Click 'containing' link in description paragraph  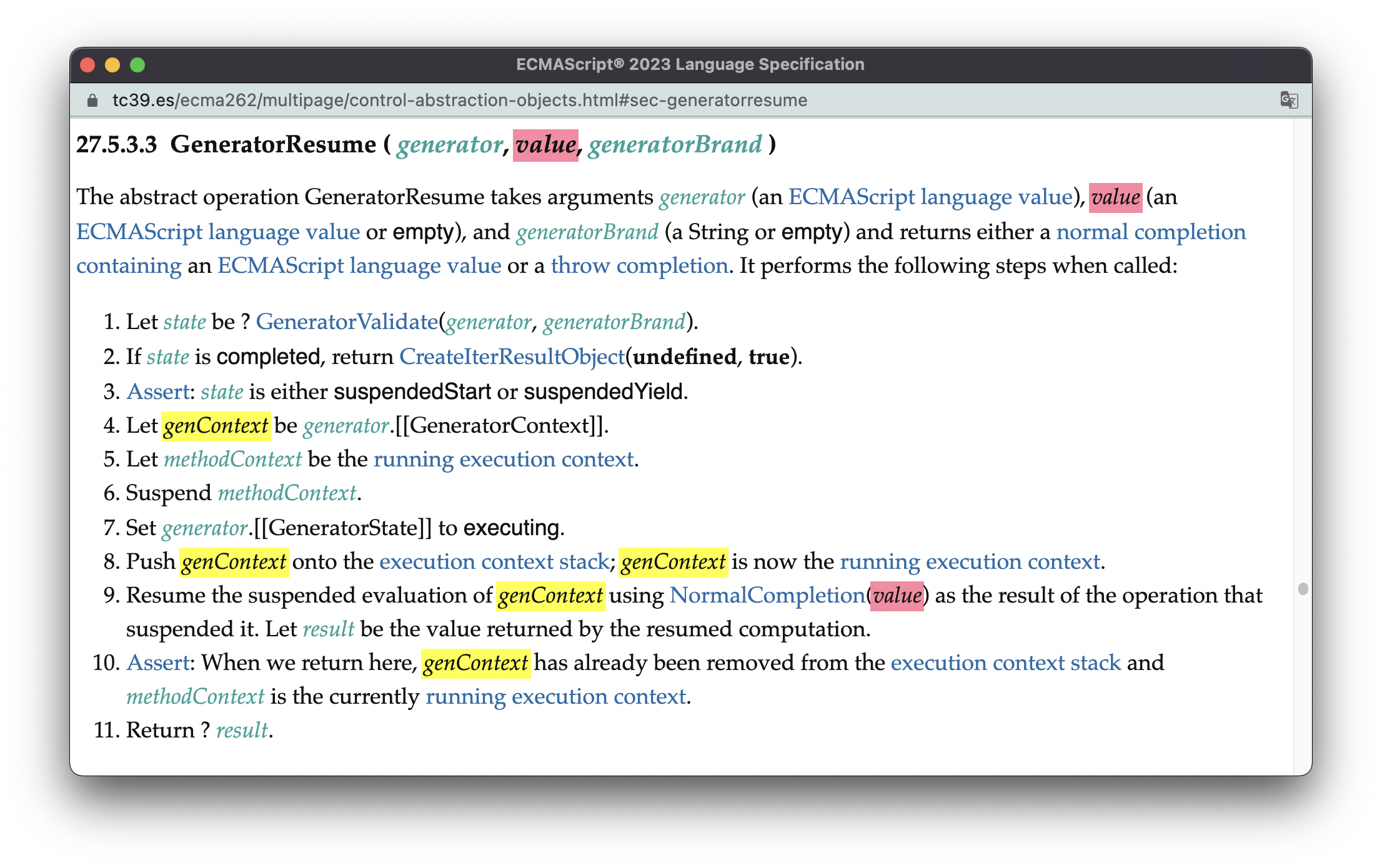tap(129, 266)
